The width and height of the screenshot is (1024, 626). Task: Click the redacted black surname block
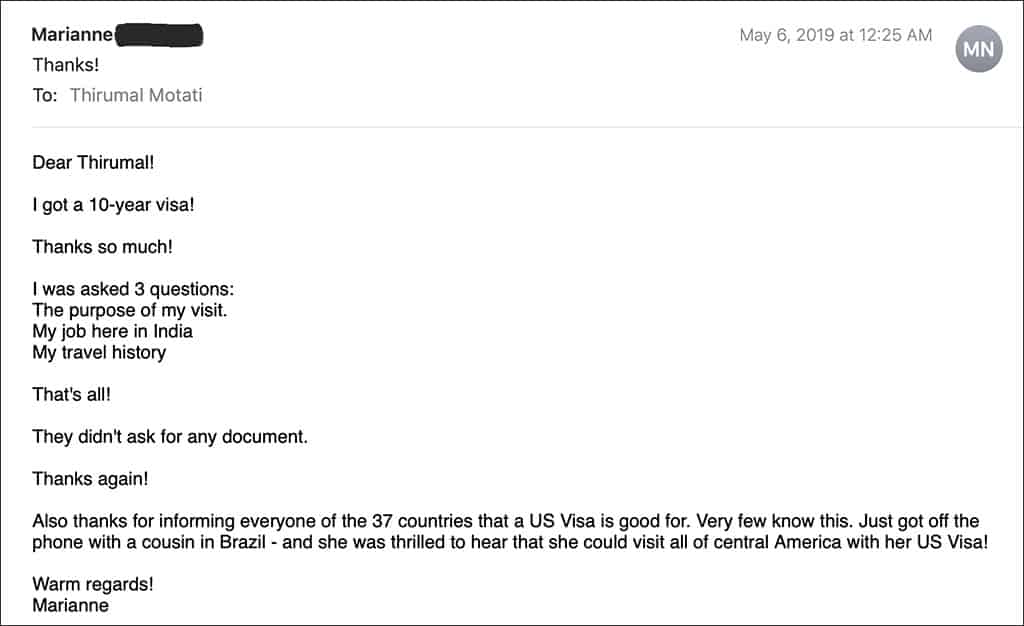(159, 35)
